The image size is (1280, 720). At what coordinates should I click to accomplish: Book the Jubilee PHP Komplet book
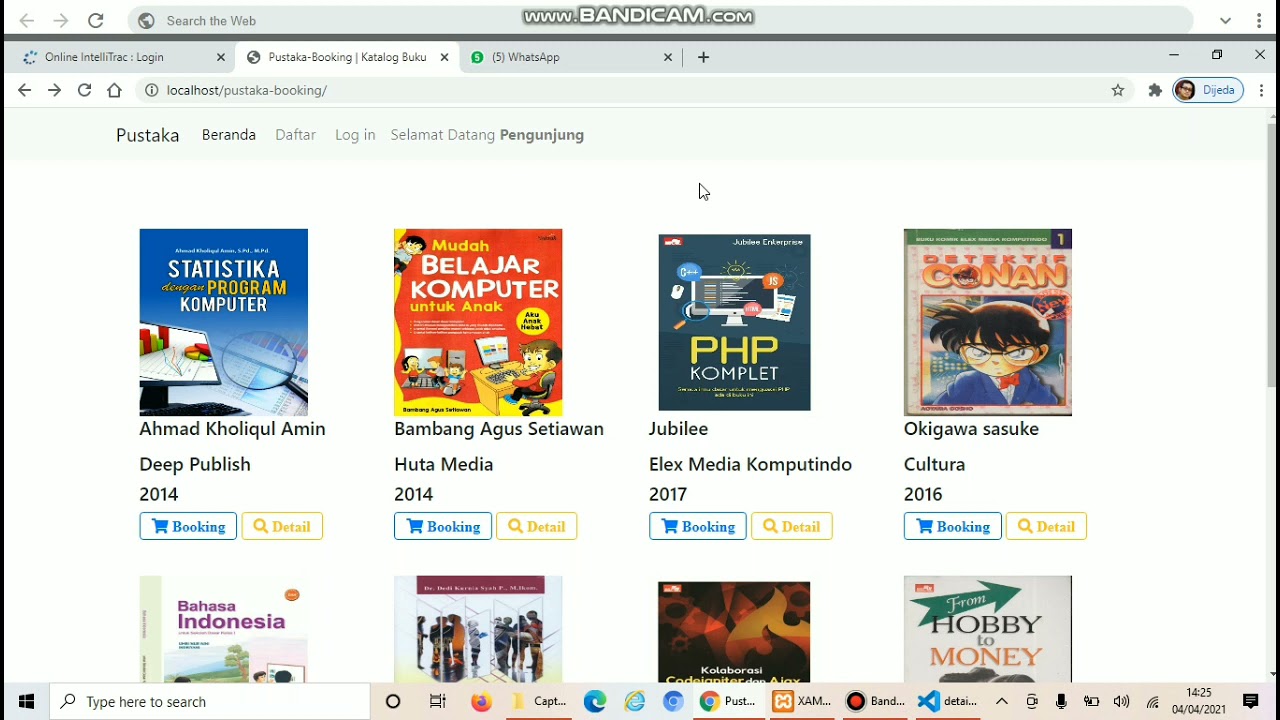click(x=698, y=526)
